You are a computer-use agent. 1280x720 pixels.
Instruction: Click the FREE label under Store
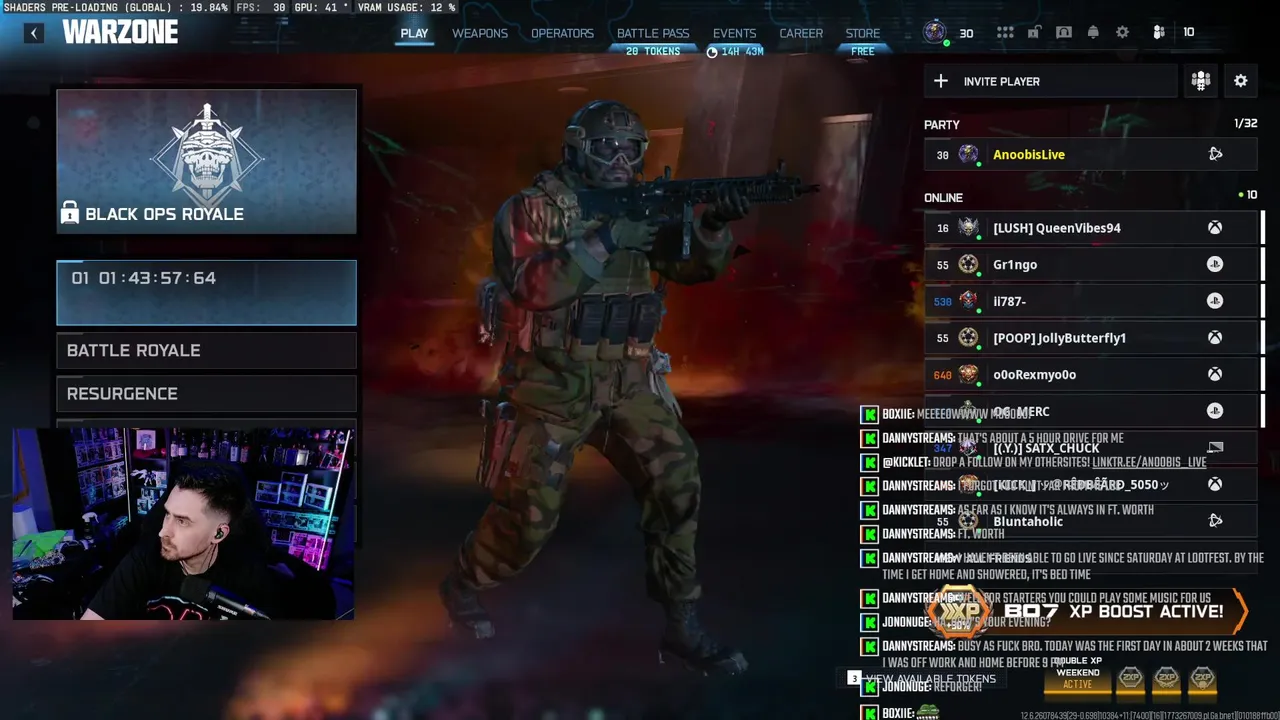click(863, 51)
